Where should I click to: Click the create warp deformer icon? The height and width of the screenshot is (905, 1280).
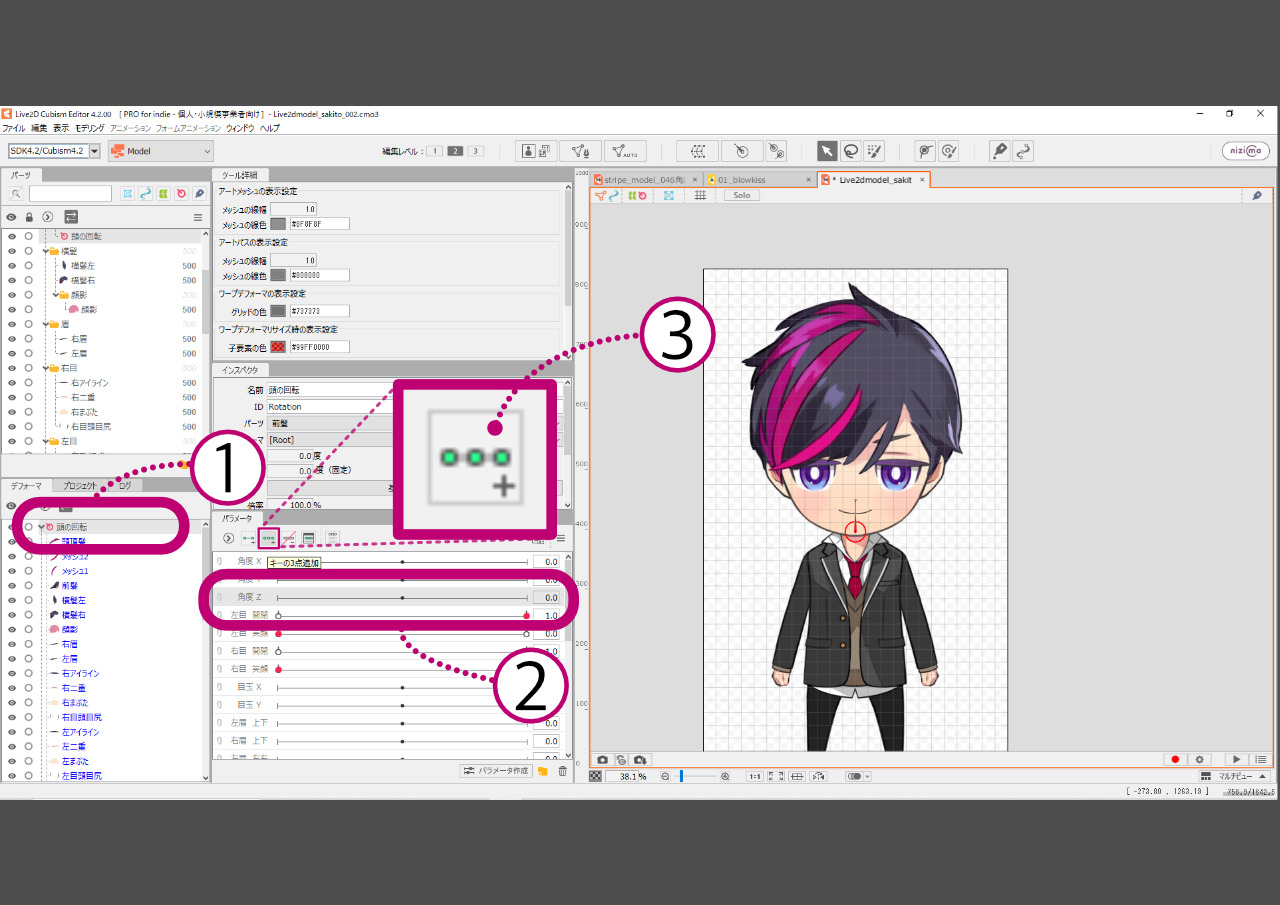point(697,151)
